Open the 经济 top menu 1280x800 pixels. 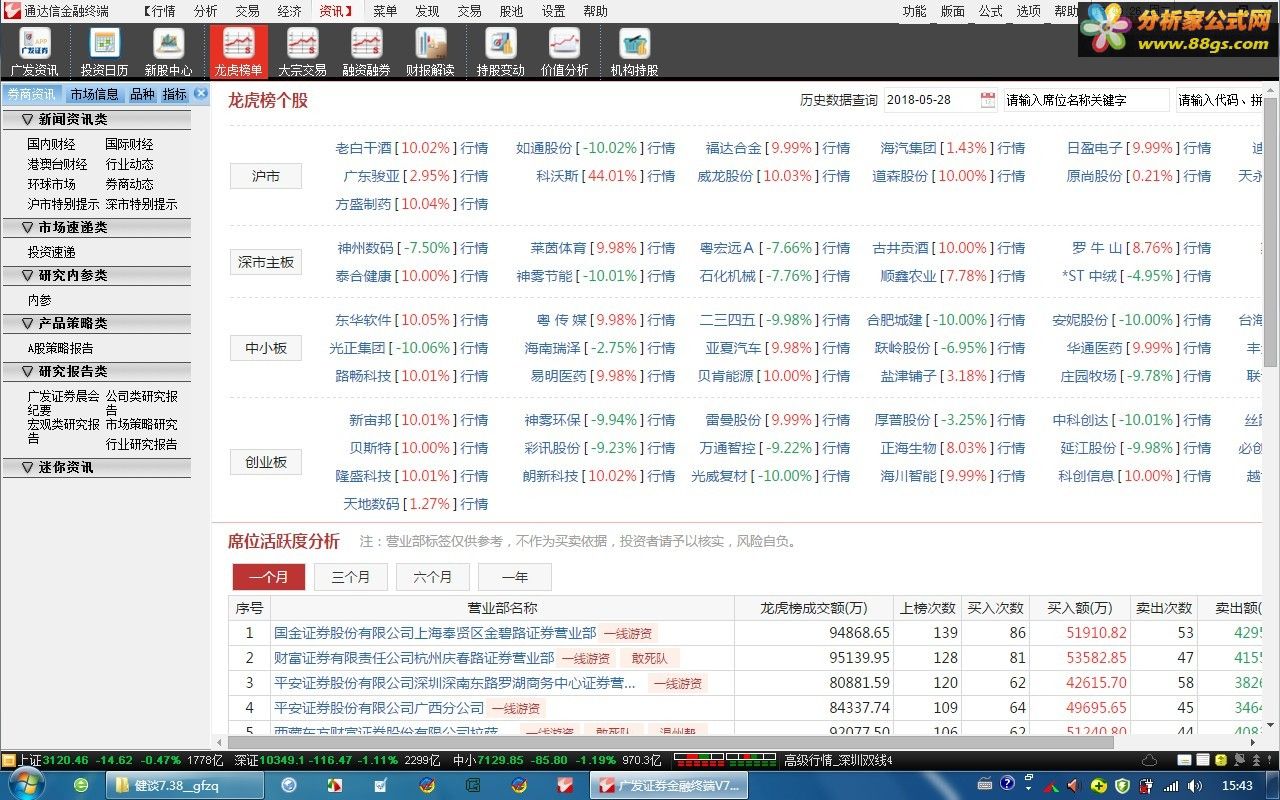(289, 11)
